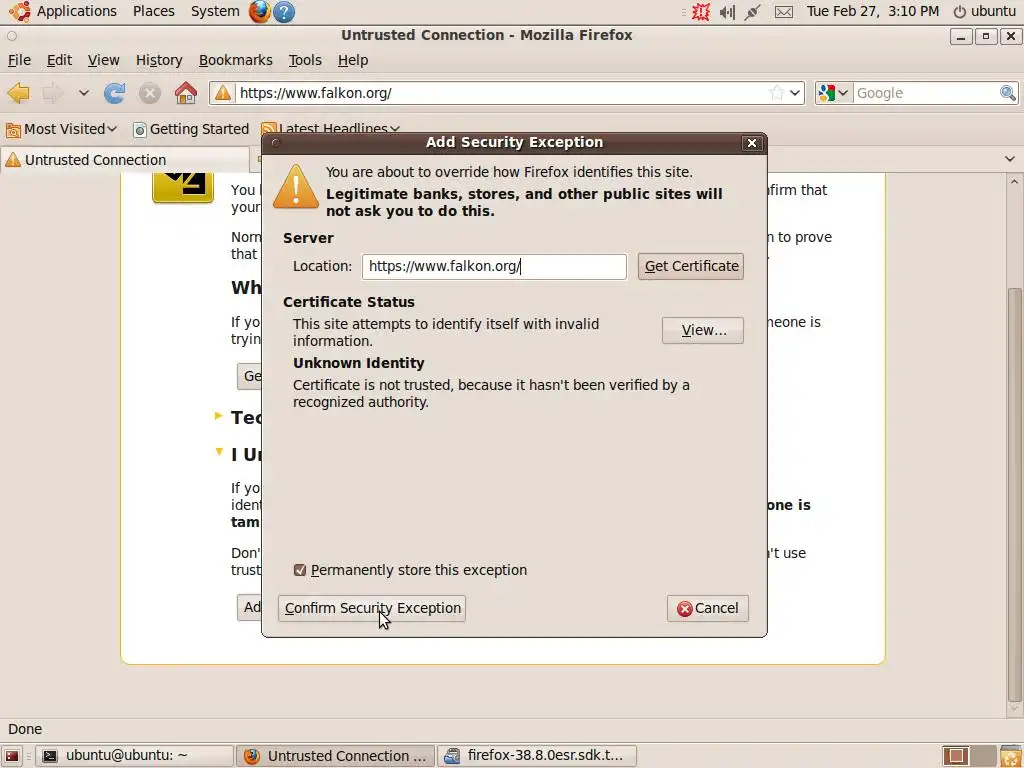Click the View... certificate button

703,330
